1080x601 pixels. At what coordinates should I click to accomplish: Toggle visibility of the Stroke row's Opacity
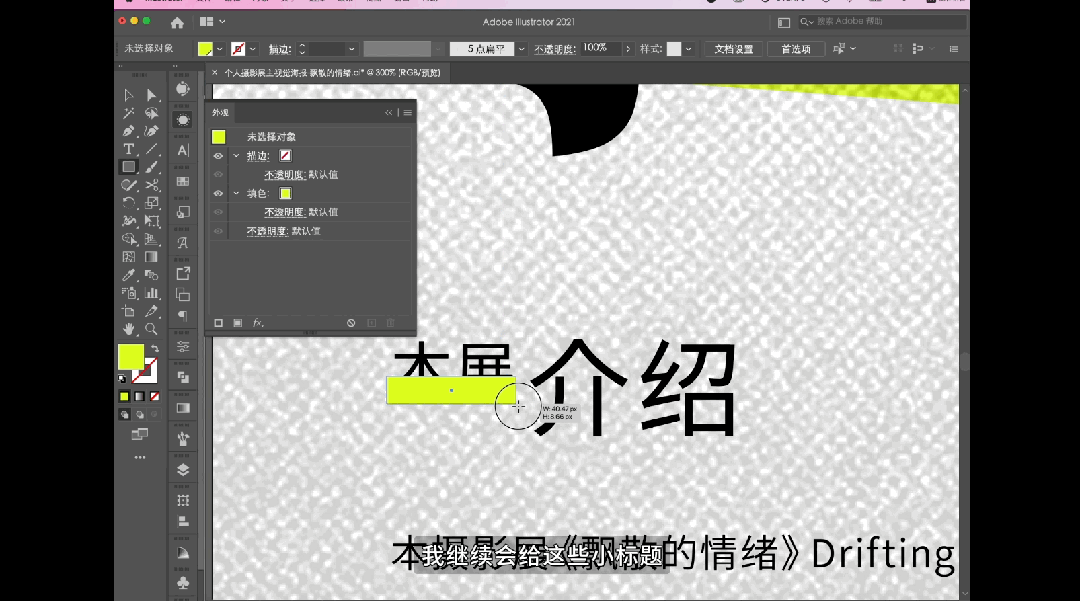coord(218,175)
